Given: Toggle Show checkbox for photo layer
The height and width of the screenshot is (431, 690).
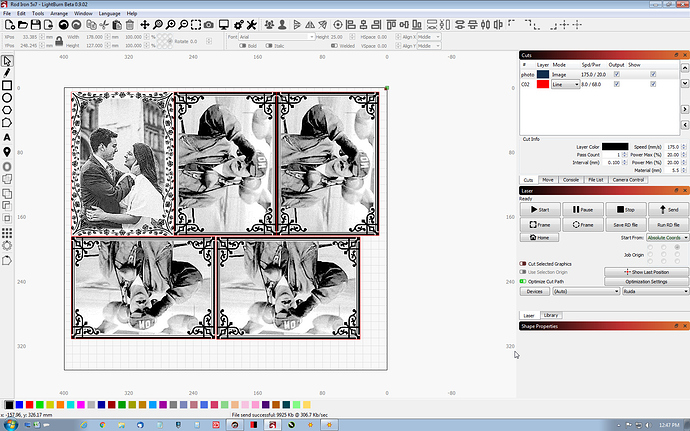Looking at the screenshot, I should [653, 74].
